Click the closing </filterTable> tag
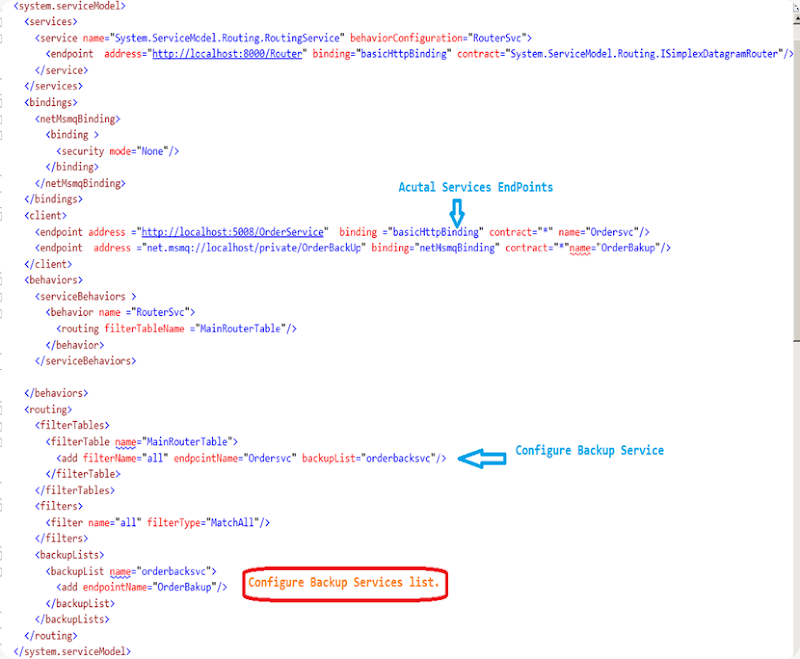Image resolution: width=800 pixels, height=659 pixels. (83, 474)
